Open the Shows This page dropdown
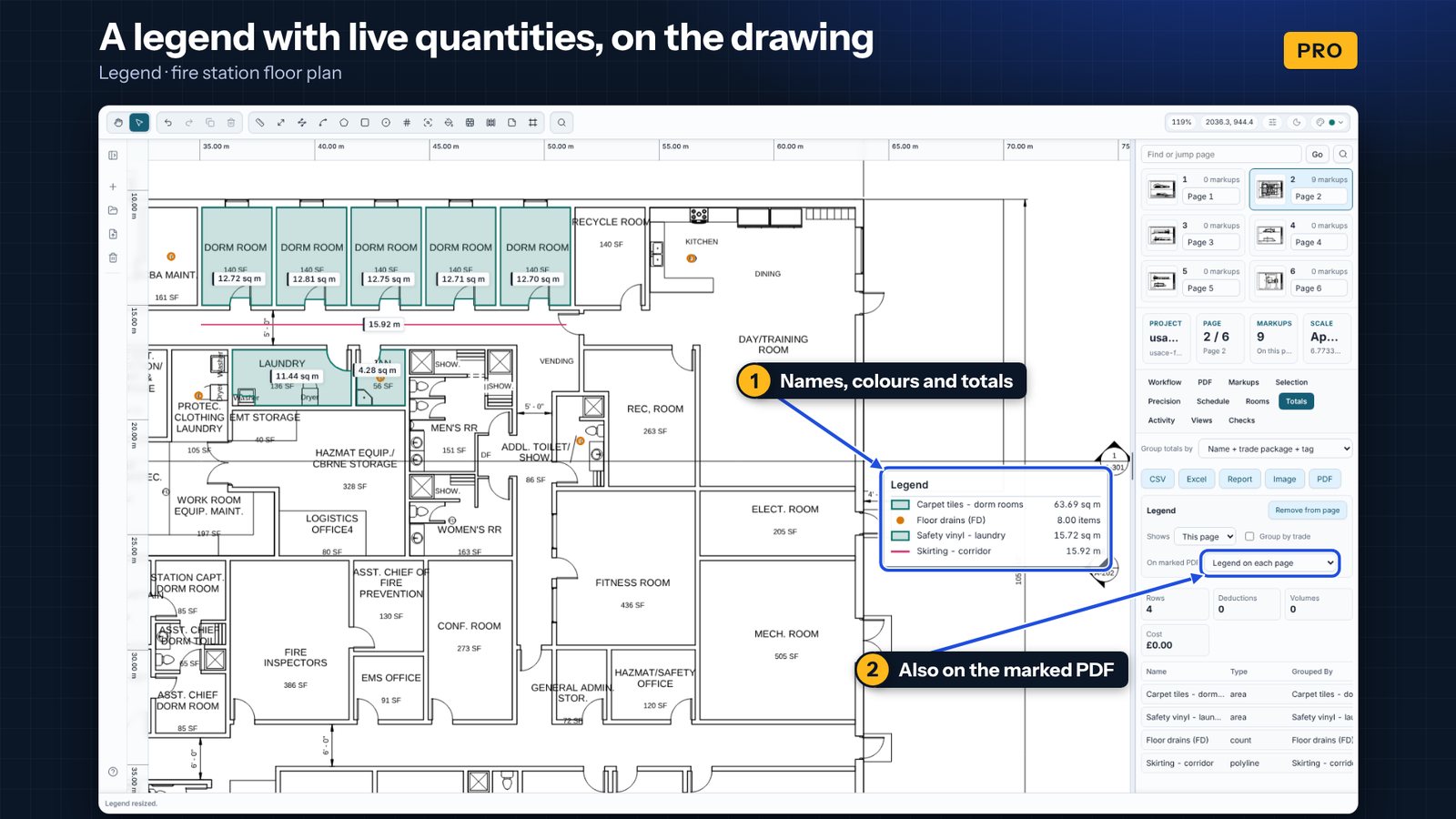The width and height of the screenshot is (1456, 819). 1205,536
